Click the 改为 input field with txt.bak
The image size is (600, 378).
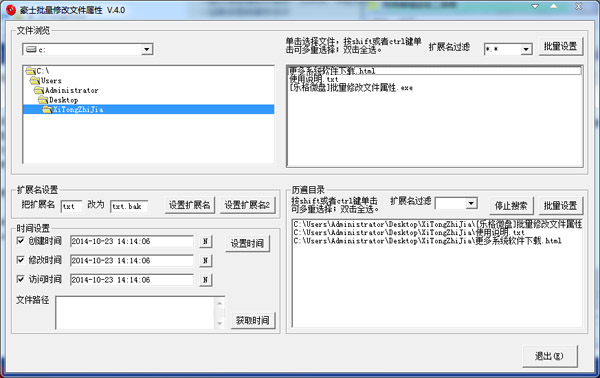[x=129, y=206]
